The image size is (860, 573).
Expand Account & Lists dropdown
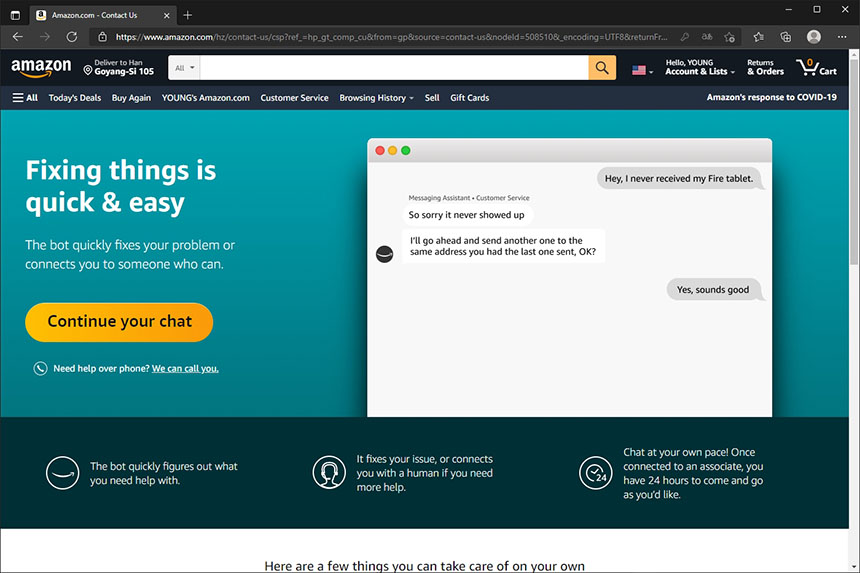click(x=699, y=67)
